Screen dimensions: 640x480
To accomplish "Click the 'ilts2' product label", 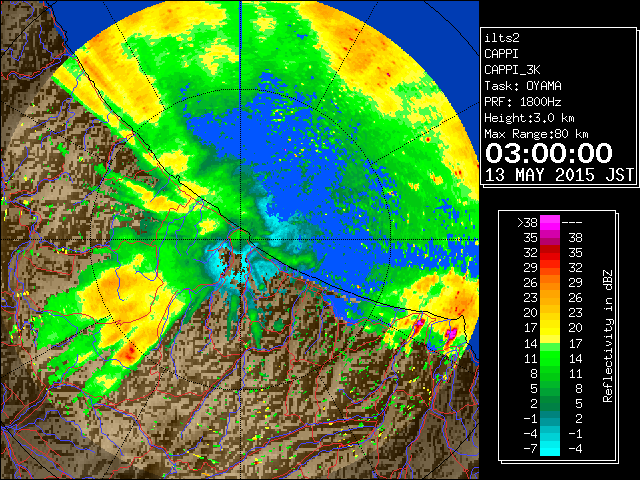I will [502, 38].
